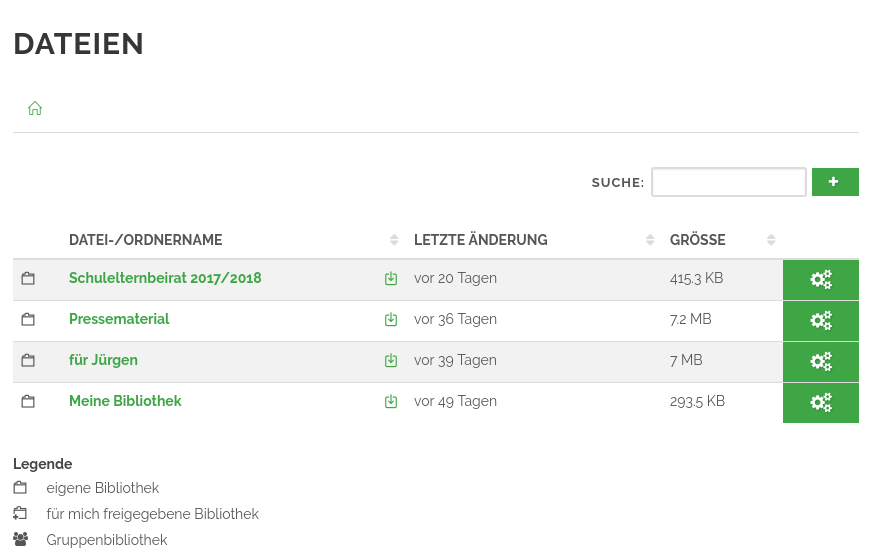Viewport: 880px width, 556px height.
Task: Sort by Letzte Änderung column arrows
Action: click(x=650, y=240)
